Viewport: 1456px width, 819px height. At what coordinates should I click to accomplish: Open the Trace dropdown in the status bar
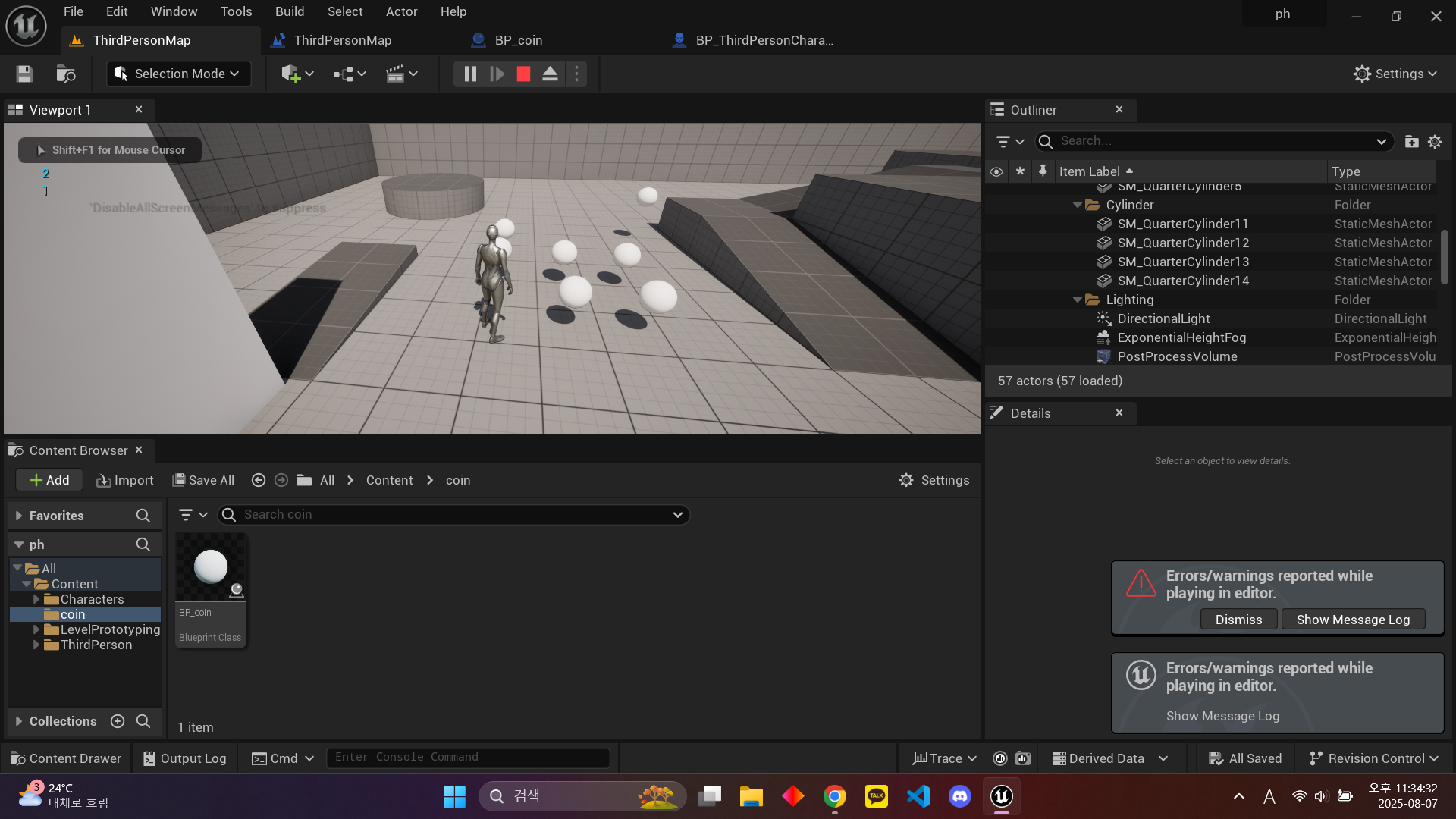pyautogui.click(x=944, y=758)
